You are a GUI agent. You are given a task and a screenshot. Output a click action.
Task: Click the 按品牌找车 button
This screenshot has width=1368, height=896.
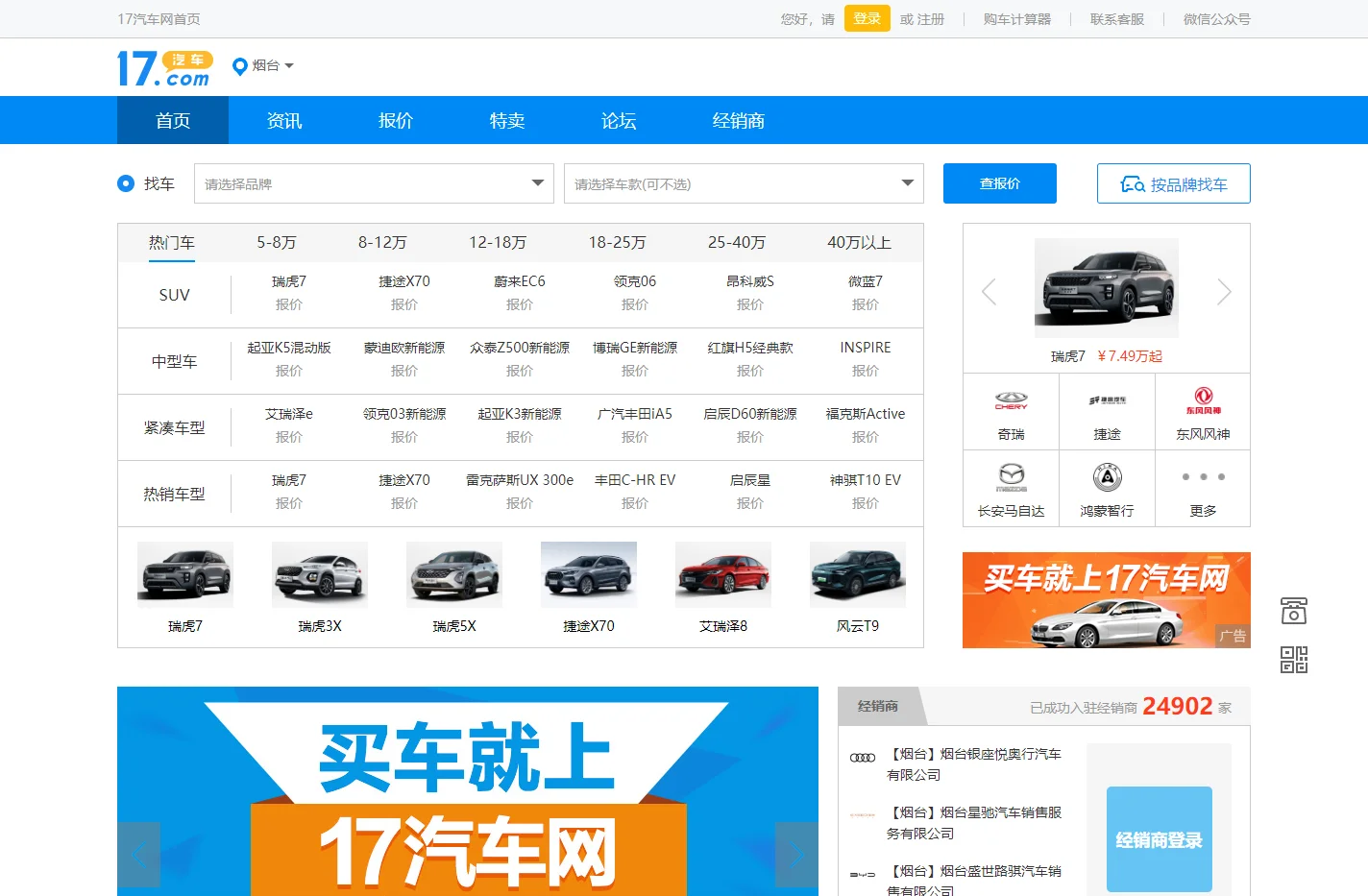[1174, 183]
